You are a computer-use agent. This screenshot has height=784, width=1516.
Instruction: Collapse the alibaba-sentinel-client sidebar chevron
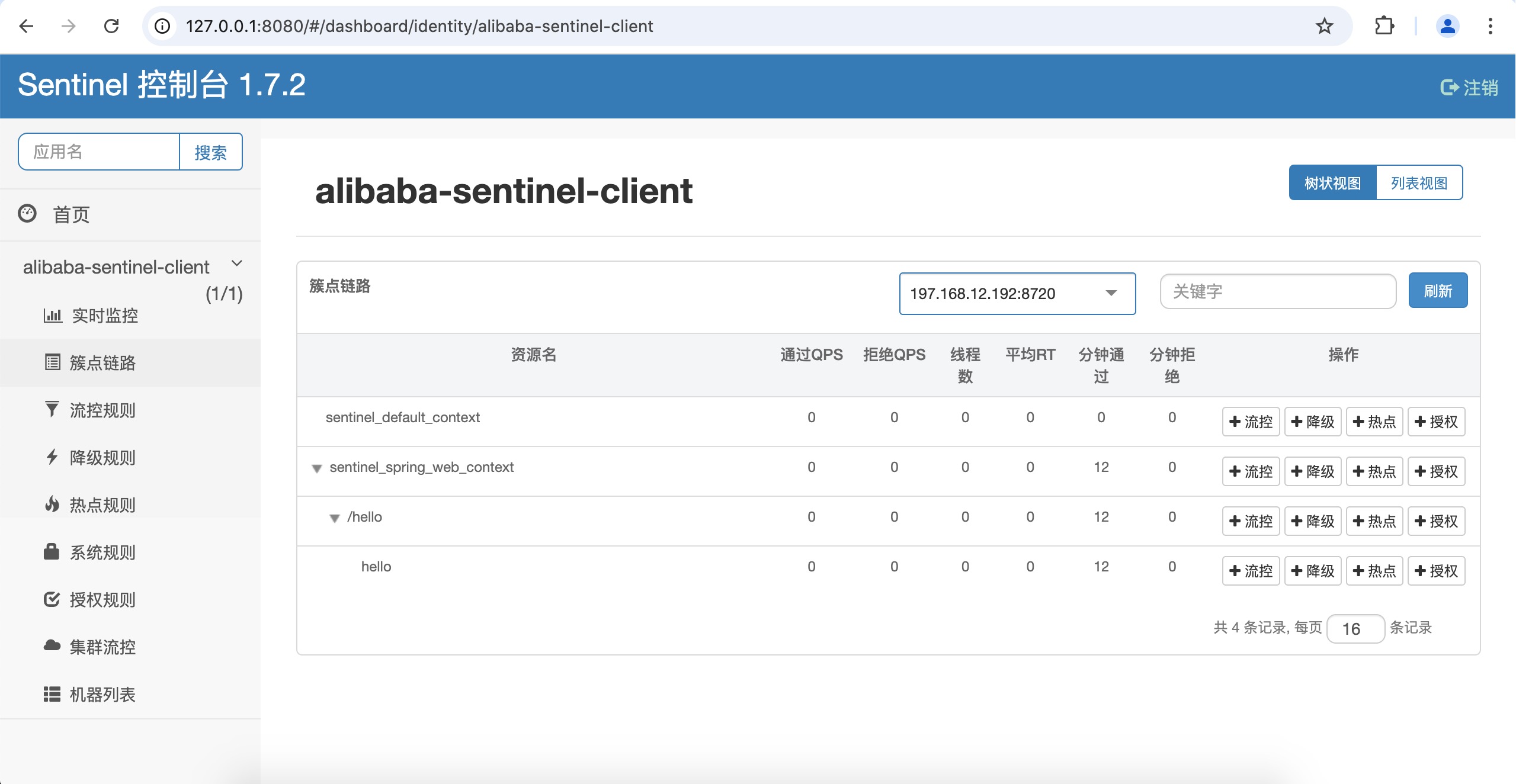pos(237,264)
